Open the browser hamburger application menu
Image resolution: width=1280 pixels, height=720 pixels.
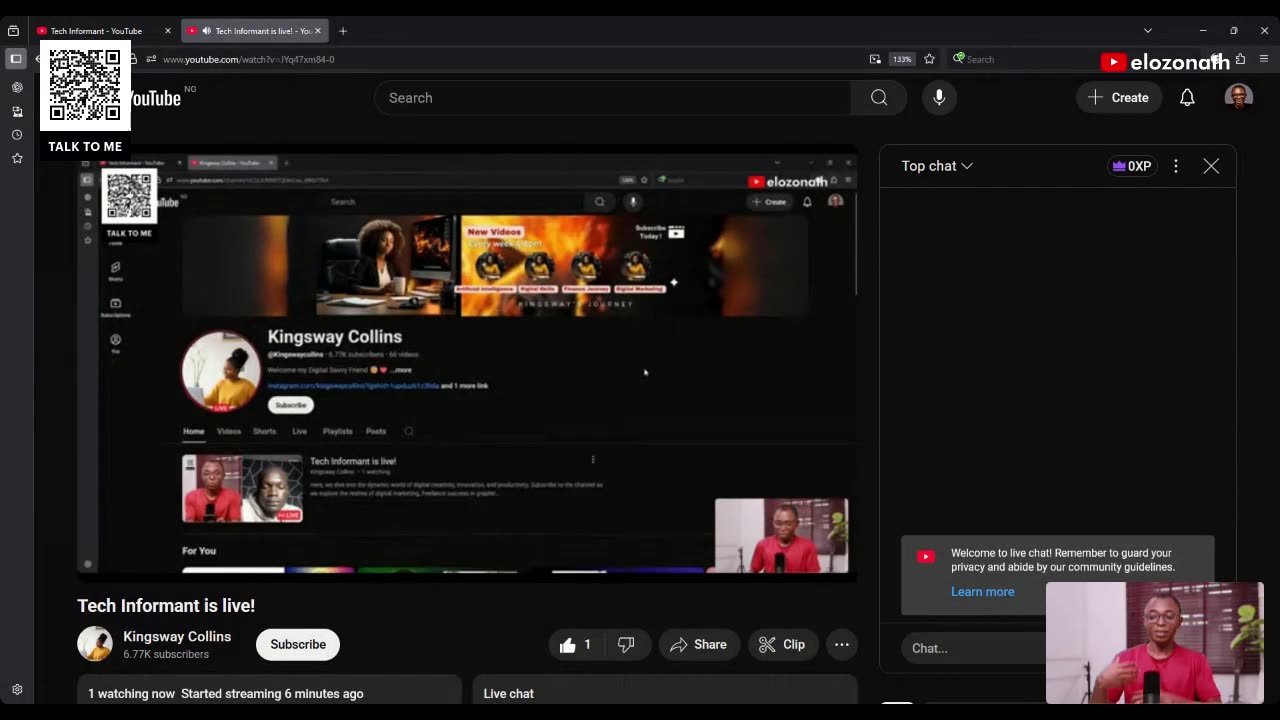(x=1264, y=59)
